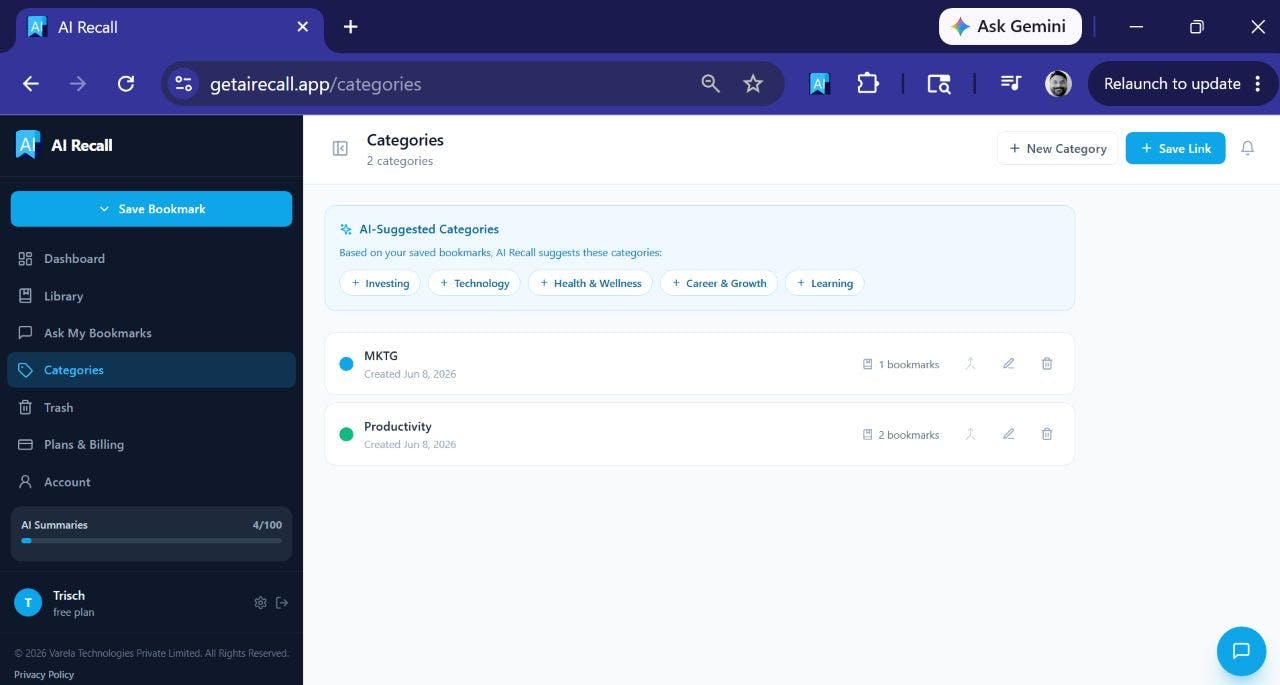Viewport: 1280px width, 685px height.
Task: Log out using the sign-out icon
Action: coord(282,603)
